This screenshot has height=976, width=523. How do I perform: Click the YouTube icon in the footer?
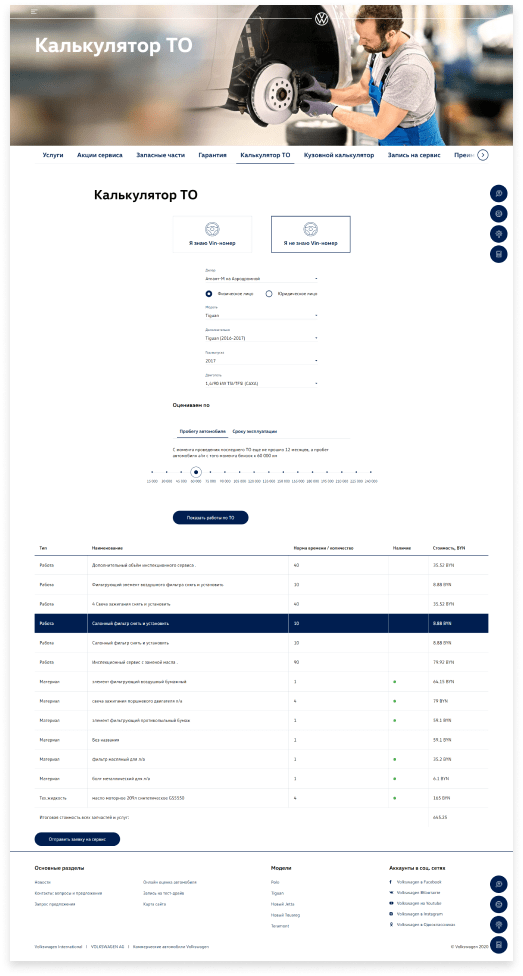pyautogui.click(x=390, y=903)
